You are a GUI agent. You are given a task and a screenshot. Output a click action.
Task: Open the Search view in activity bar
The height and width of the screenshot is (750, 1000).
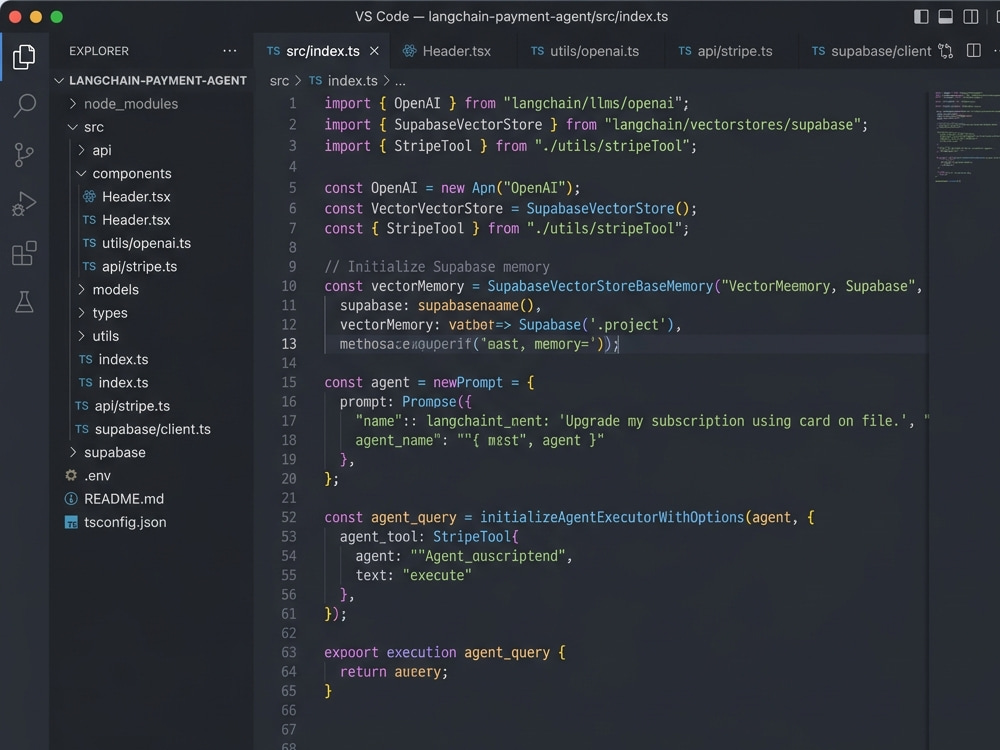24,105
